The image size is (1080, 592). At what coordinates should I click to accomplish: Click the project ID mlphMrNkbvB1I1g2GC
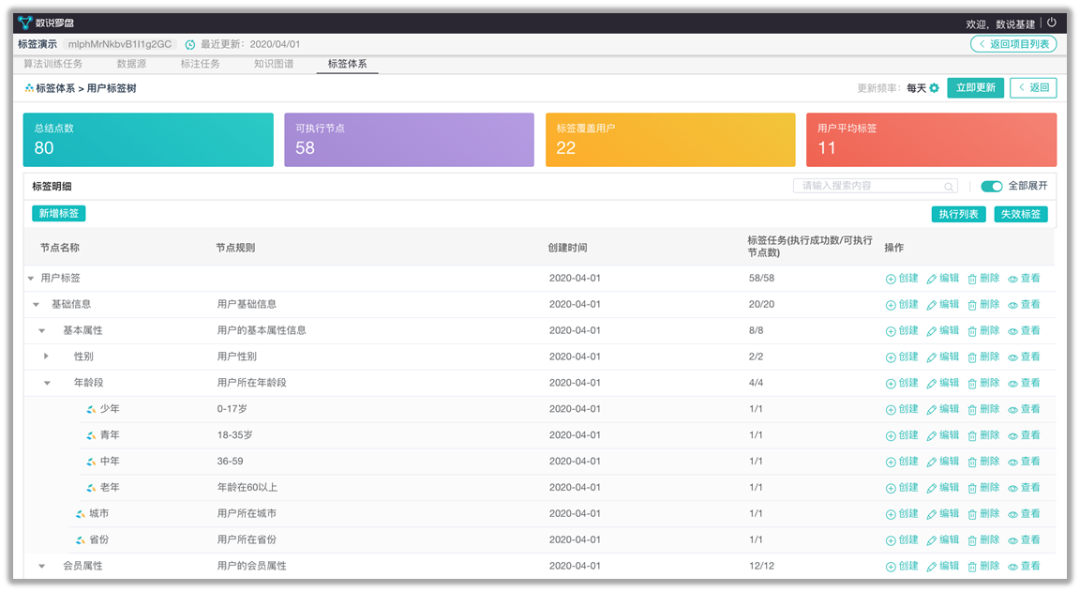click(x=120, y=44)
